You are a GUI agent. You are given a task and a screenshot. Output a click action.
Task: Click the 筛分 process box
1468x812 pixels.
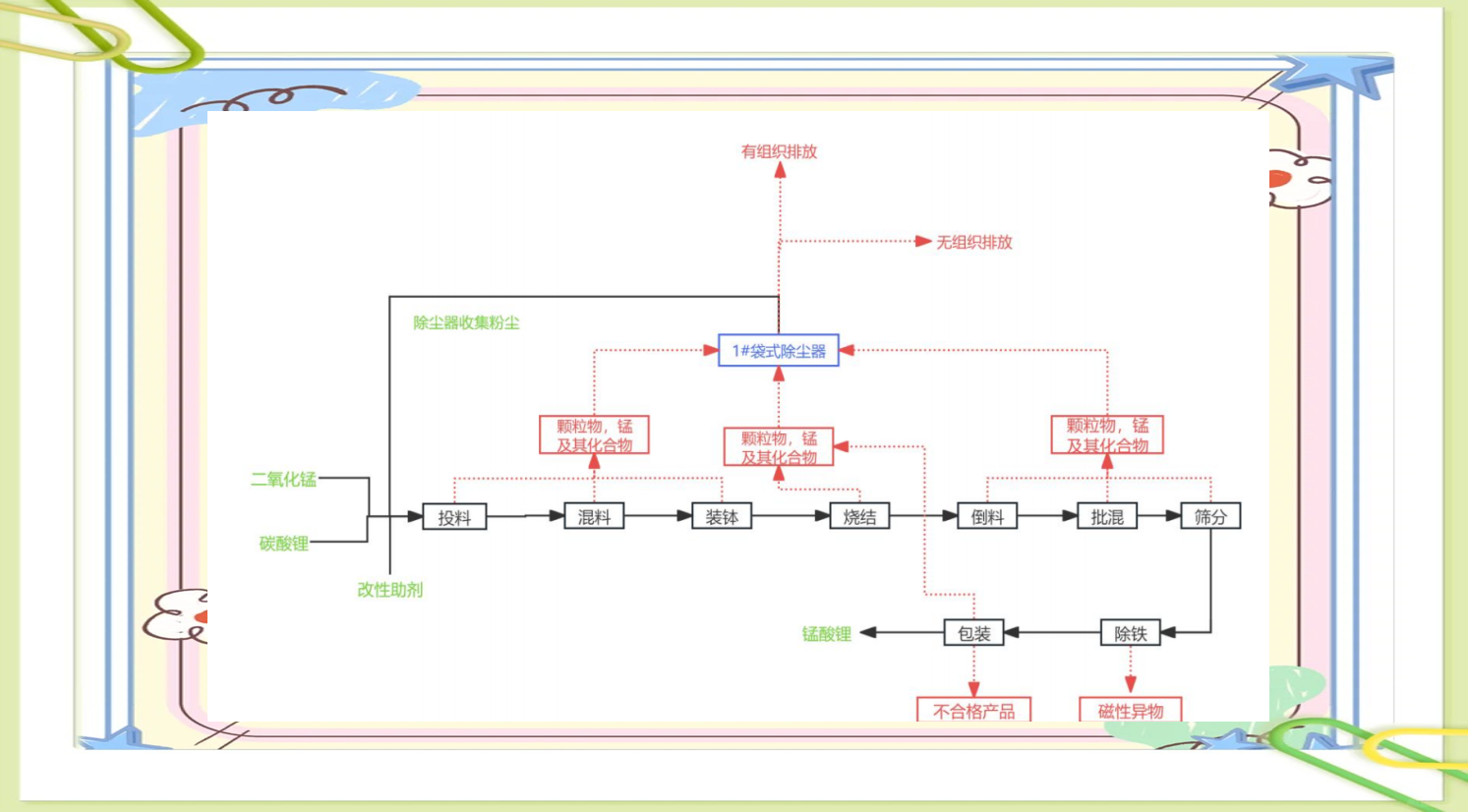coord(1210,517)
